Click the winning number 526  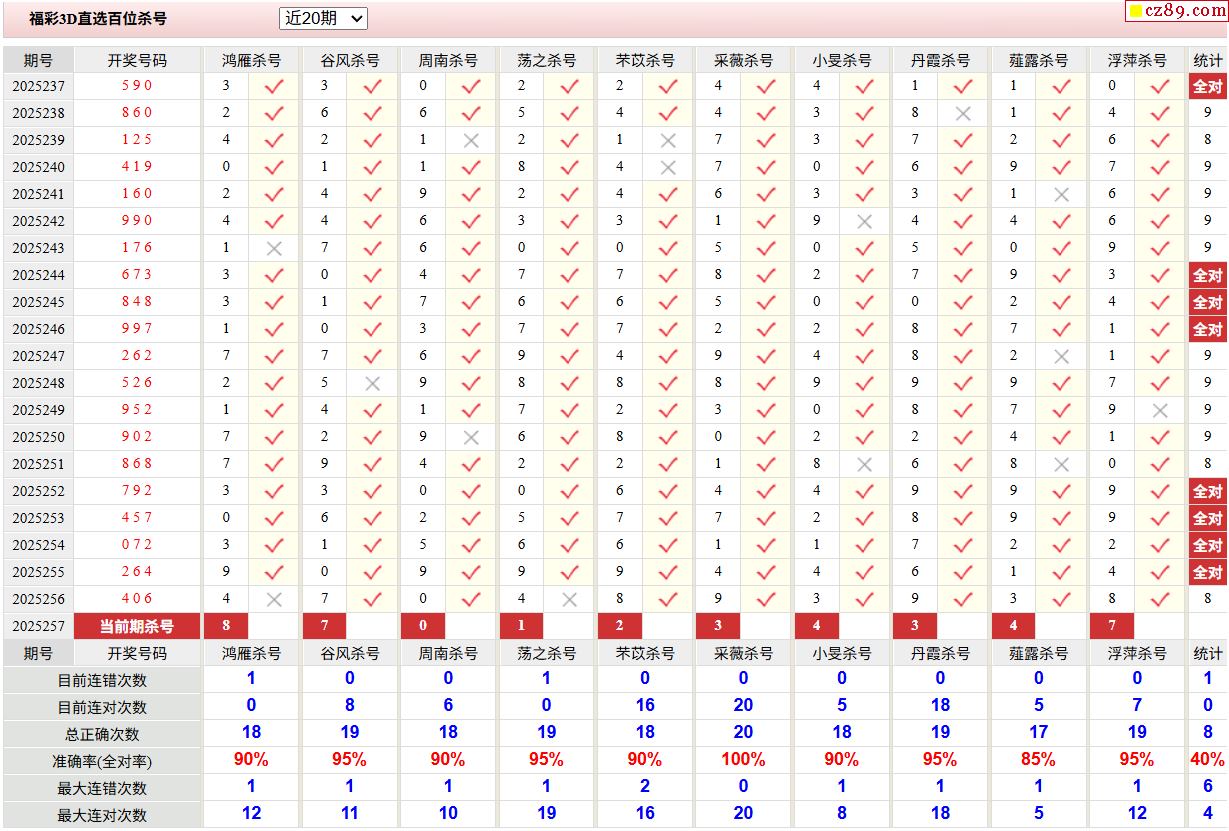137,383
